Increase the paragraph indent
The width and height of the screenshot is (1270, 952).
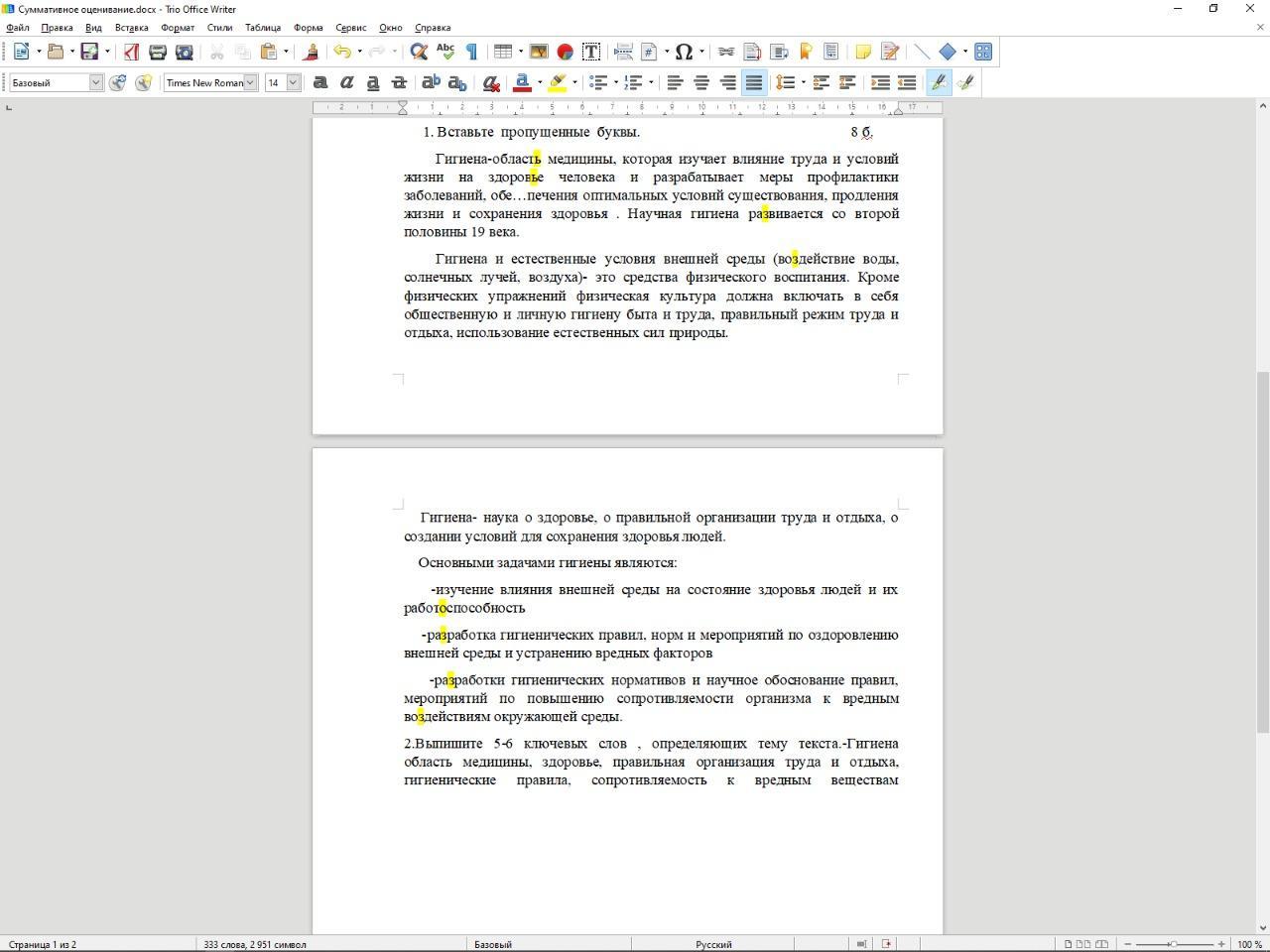(x=880, y=82)
